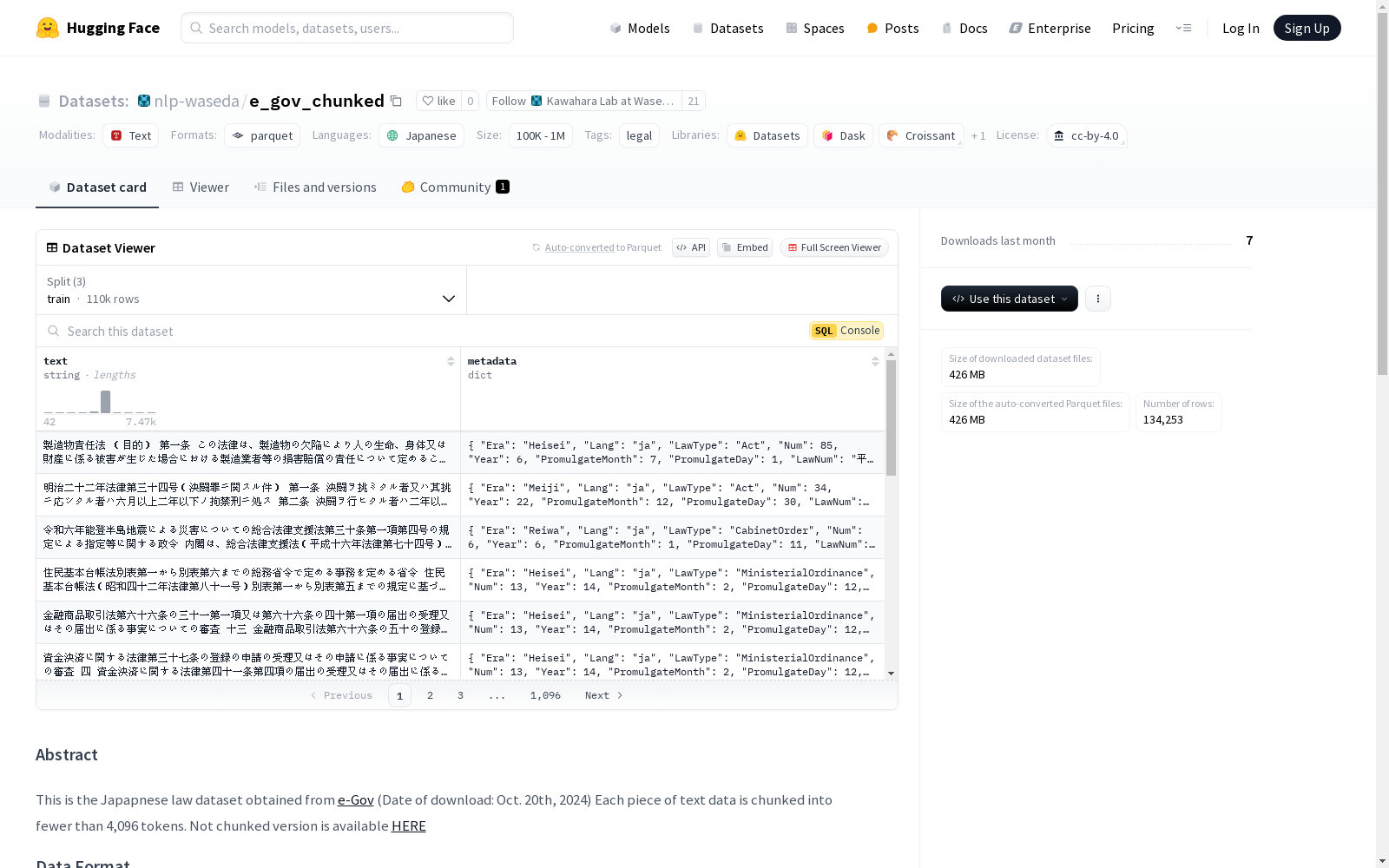Go to page 2 of viewer
This screenshot has width=1389, height=868.
click(430, 695)
